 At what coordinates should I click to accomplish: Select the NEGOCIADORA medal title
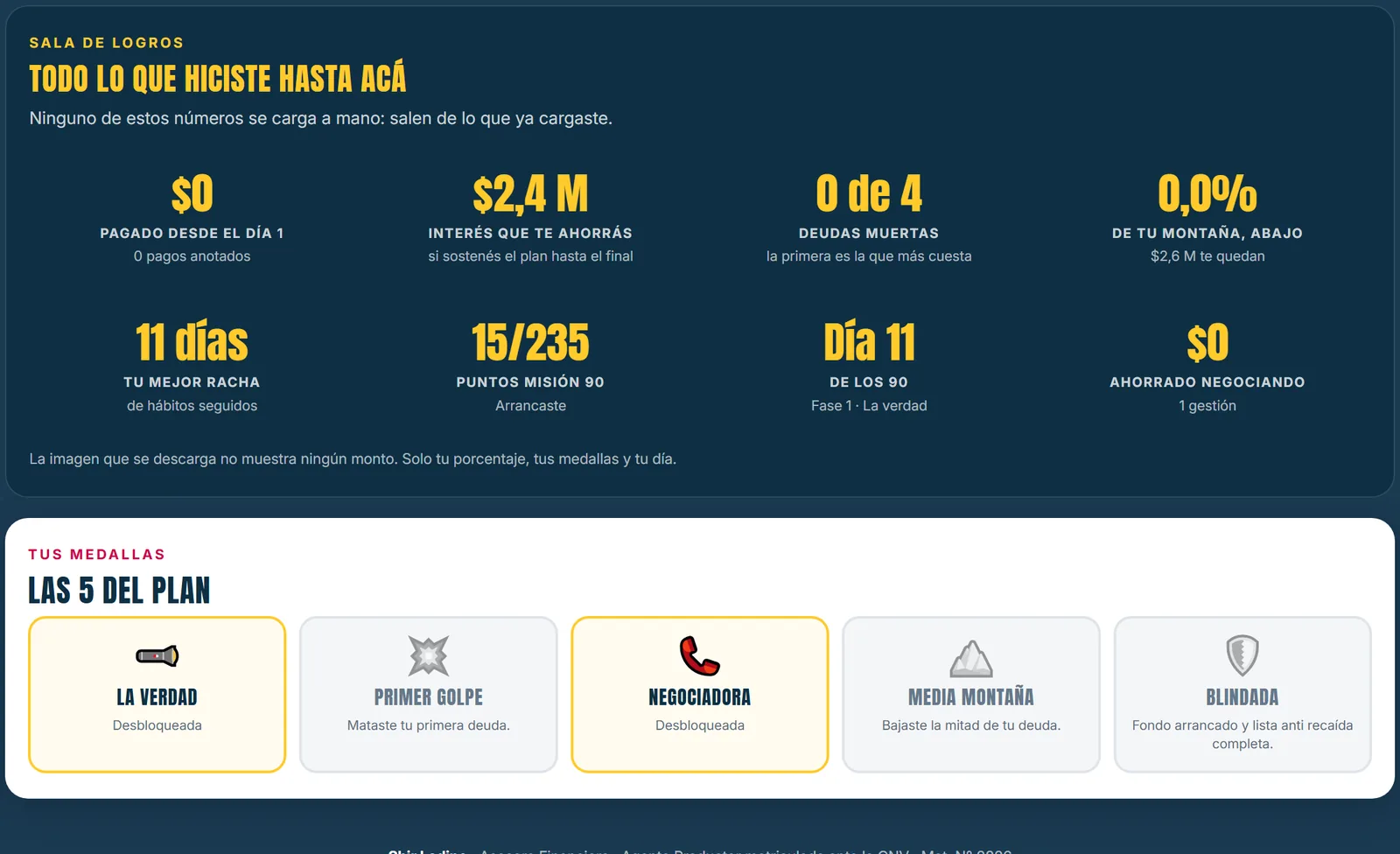pos(700,697)
